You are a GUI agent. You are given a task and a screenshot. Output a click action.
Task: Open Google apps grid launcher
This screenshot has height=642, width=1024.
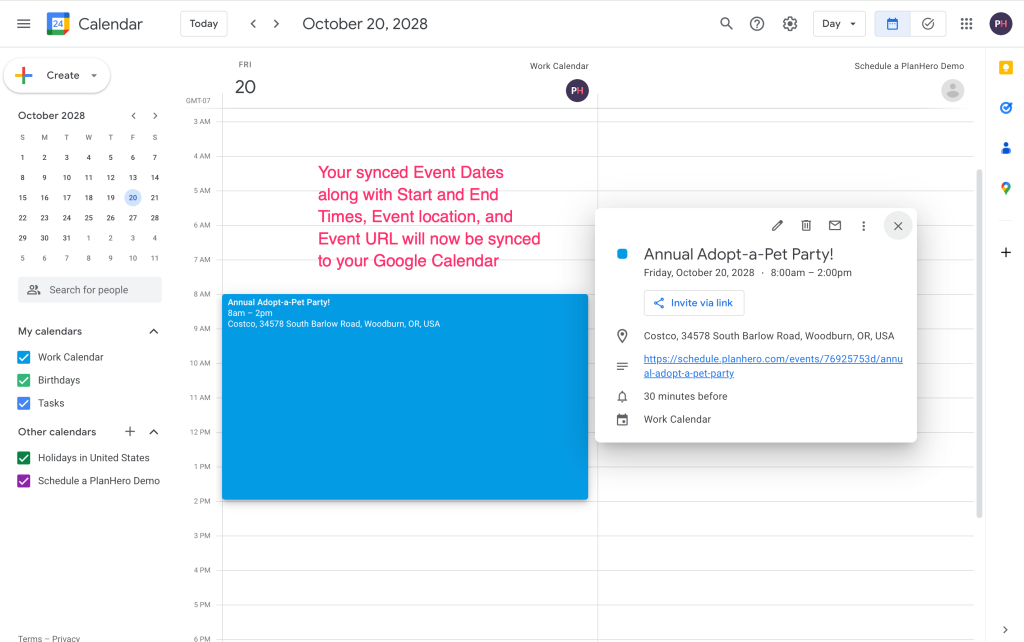[x=966, y=24]
